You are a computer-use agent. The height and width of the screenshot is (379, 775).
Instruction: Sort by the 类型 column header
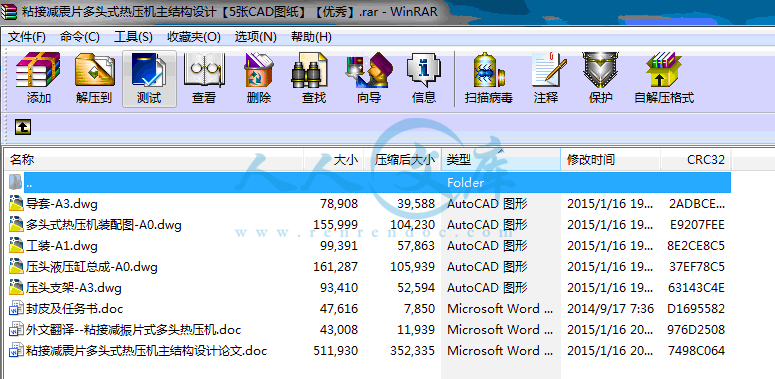pos(501,160)
